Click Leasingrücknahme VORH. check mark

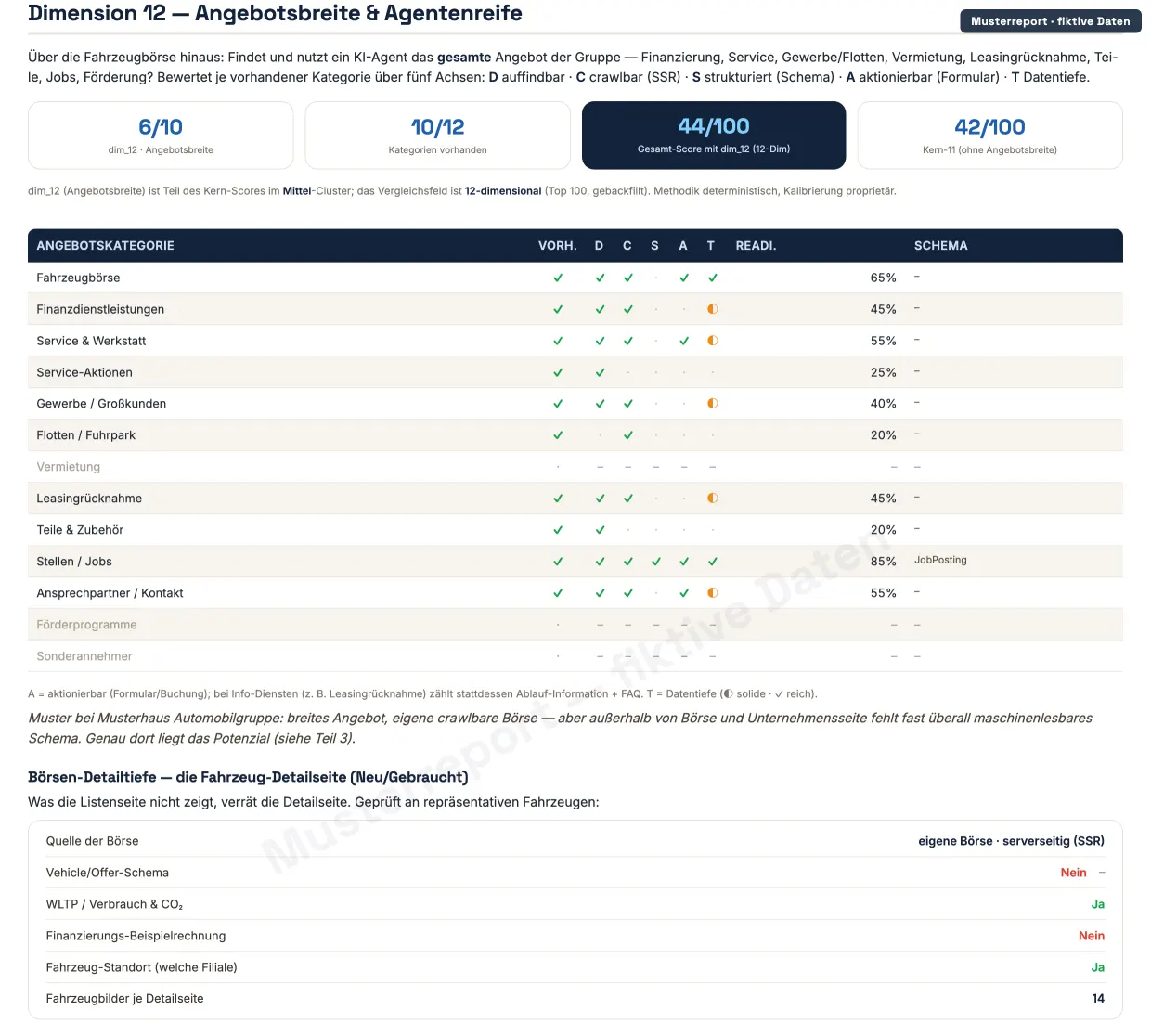click(x=558, y=499)
